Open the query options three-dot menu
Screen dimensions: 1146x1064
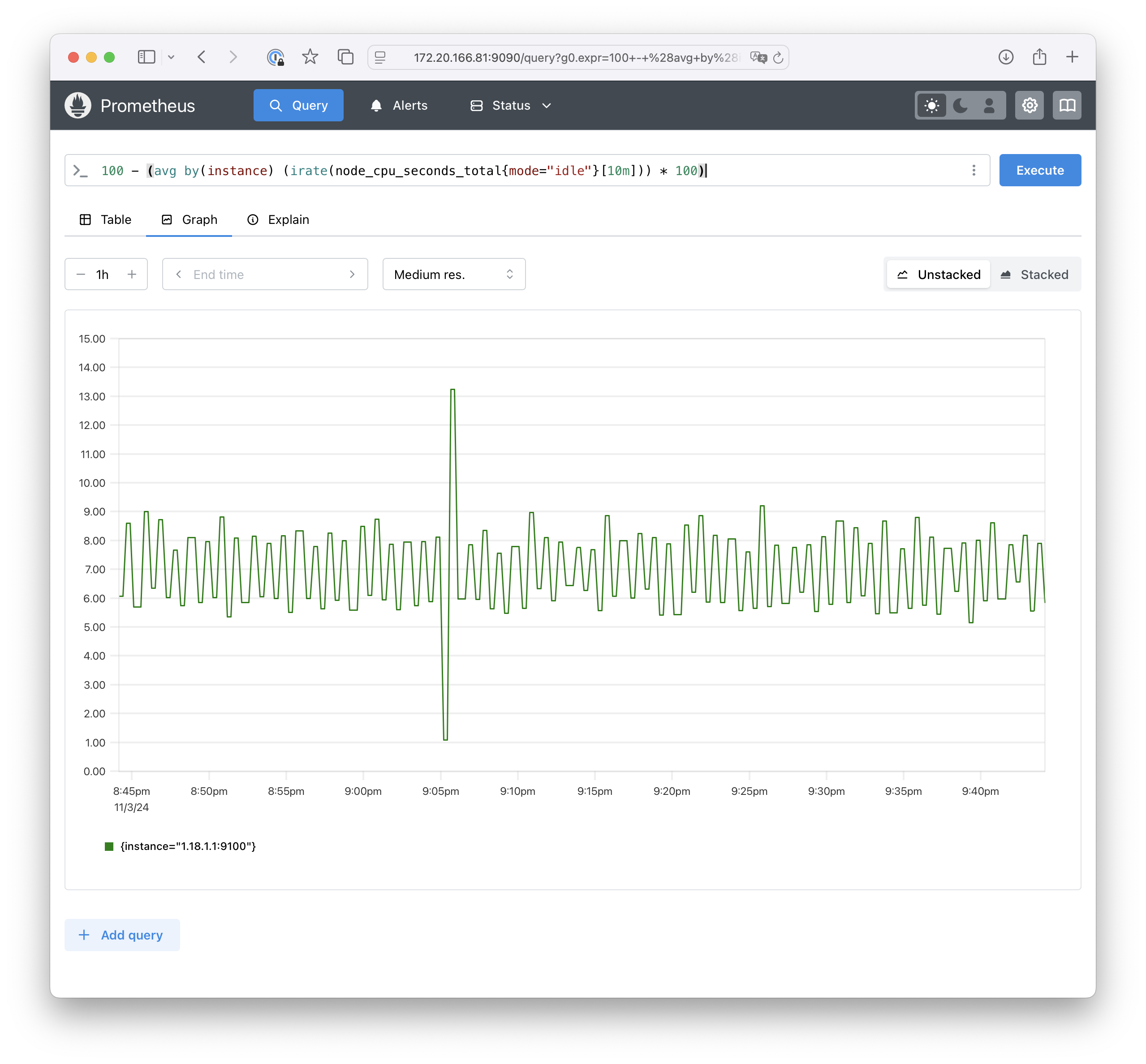pos(973,171)
